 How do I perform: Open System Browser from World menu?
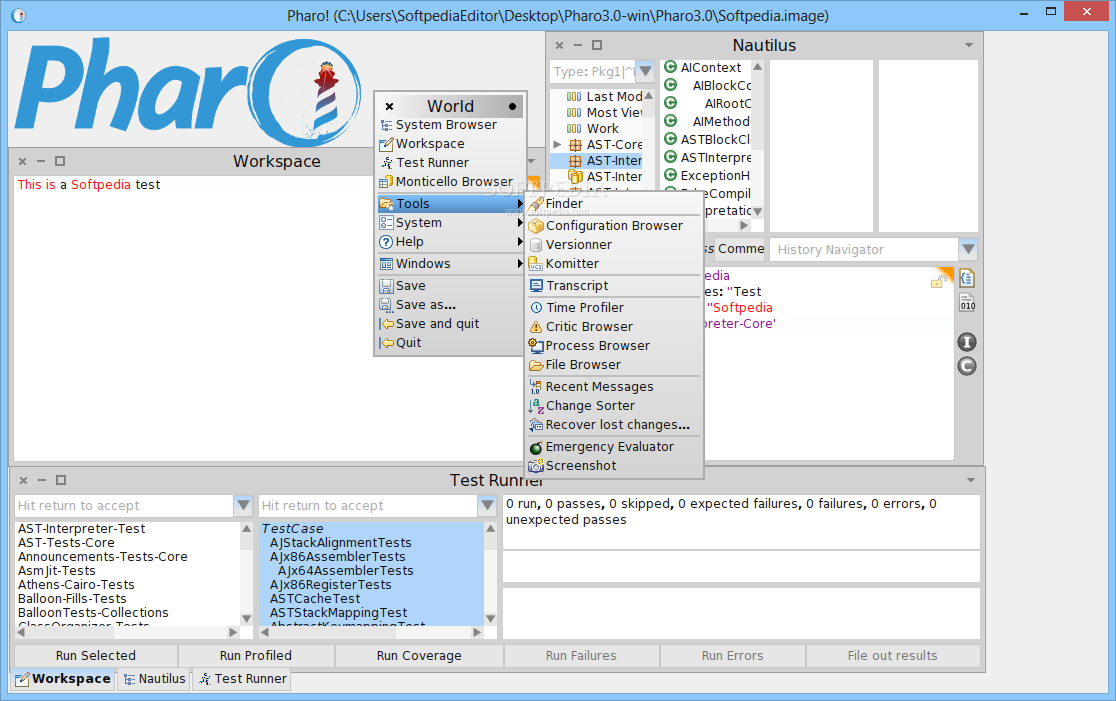(x=451, y=125)
